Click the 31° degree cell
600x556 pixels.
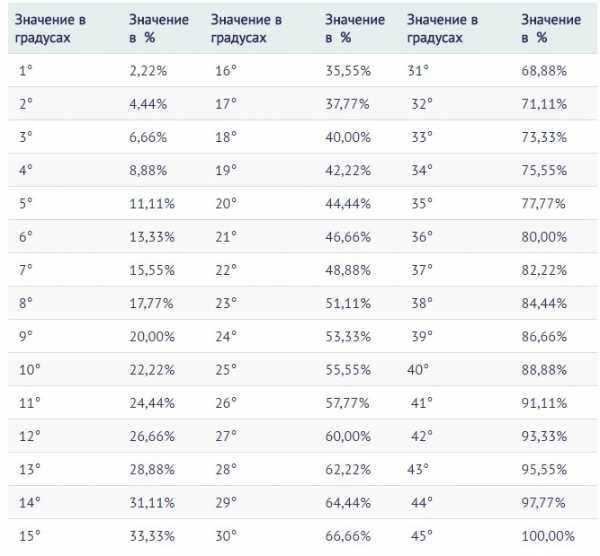click(x=418, y=70)
